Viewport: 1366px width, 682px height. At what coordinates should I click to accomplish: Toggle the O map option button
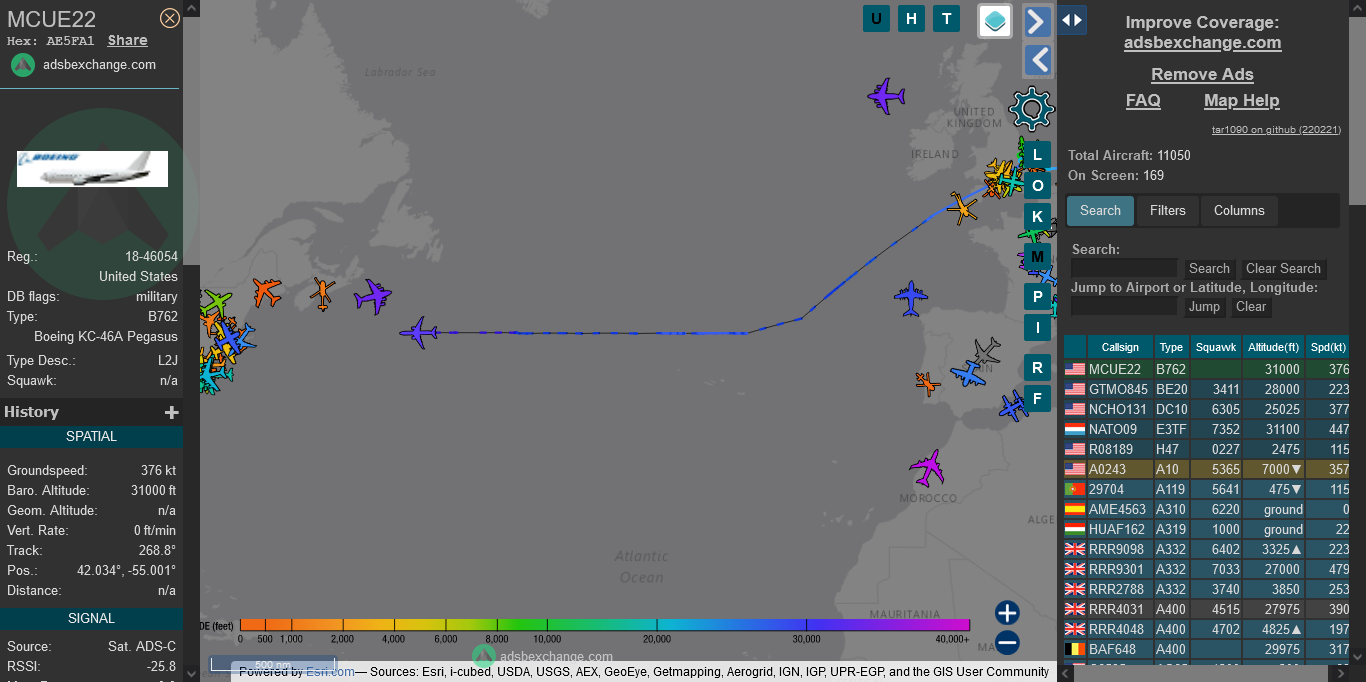point(1037,186)
